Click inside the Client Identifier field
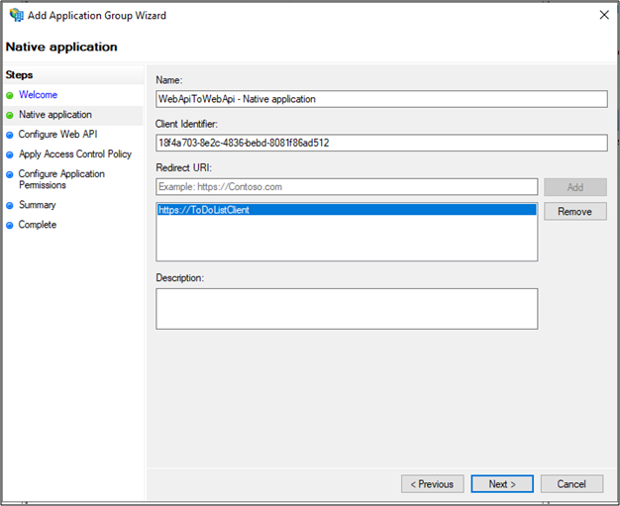 click(x=382, y=143)
